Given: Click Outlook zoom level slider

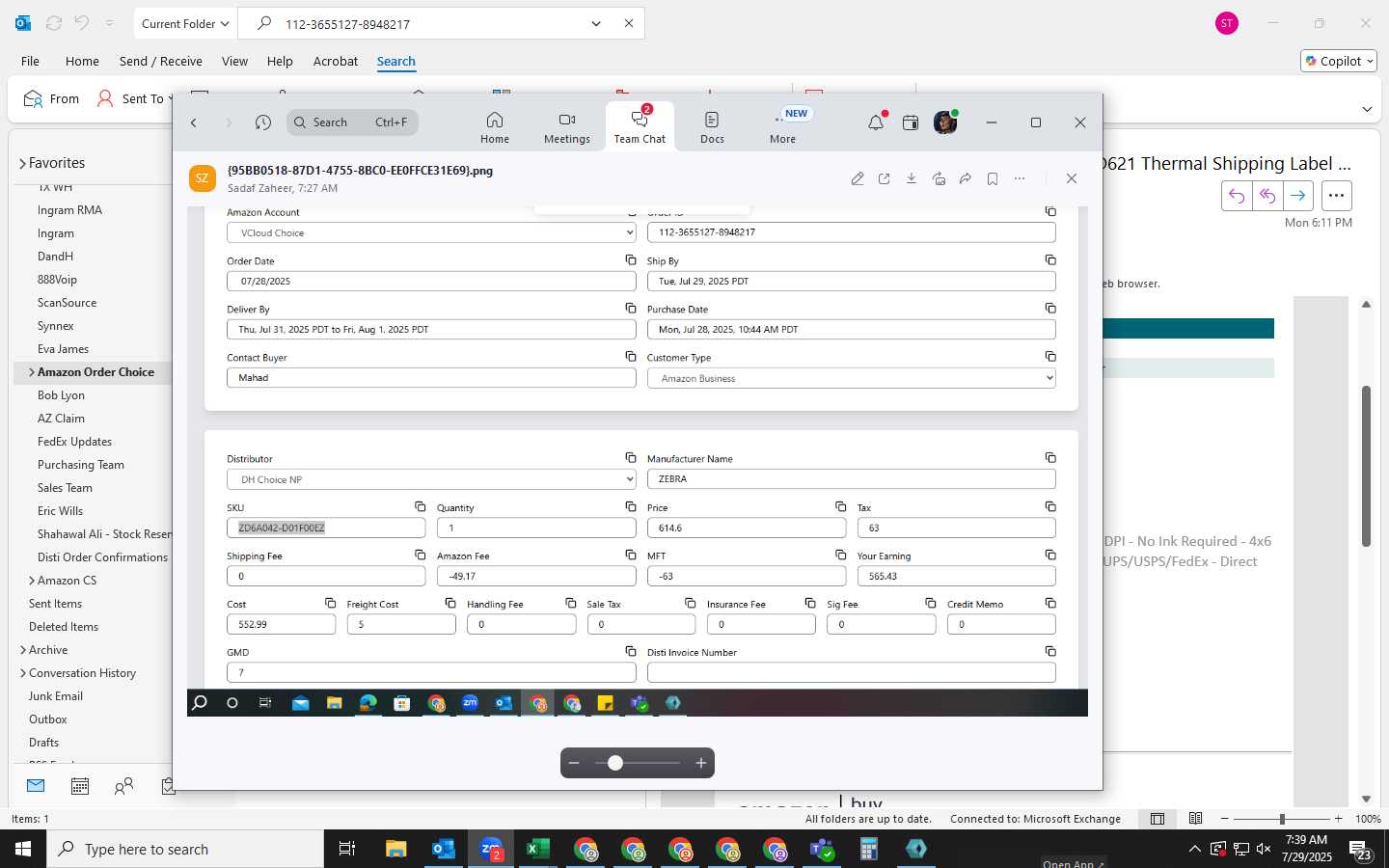Looking at the screenshot, I should coord(1282,819).
